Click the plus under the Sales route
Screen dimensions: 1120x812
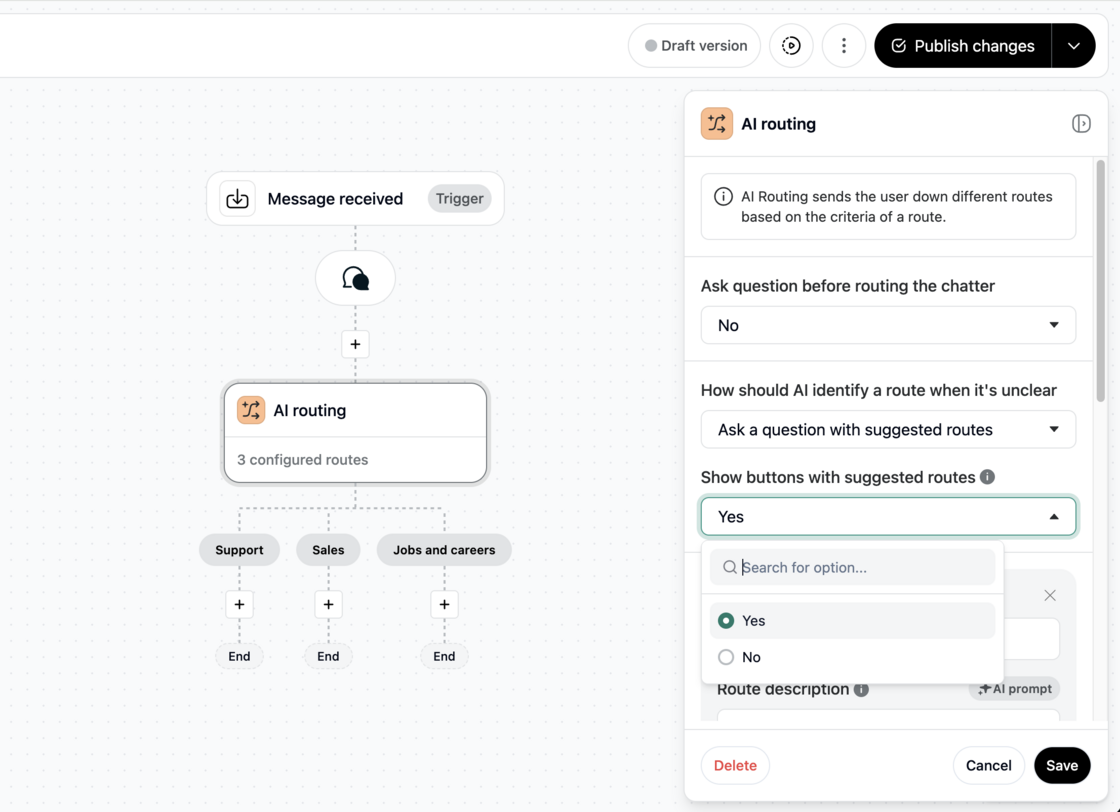point(328,605)
